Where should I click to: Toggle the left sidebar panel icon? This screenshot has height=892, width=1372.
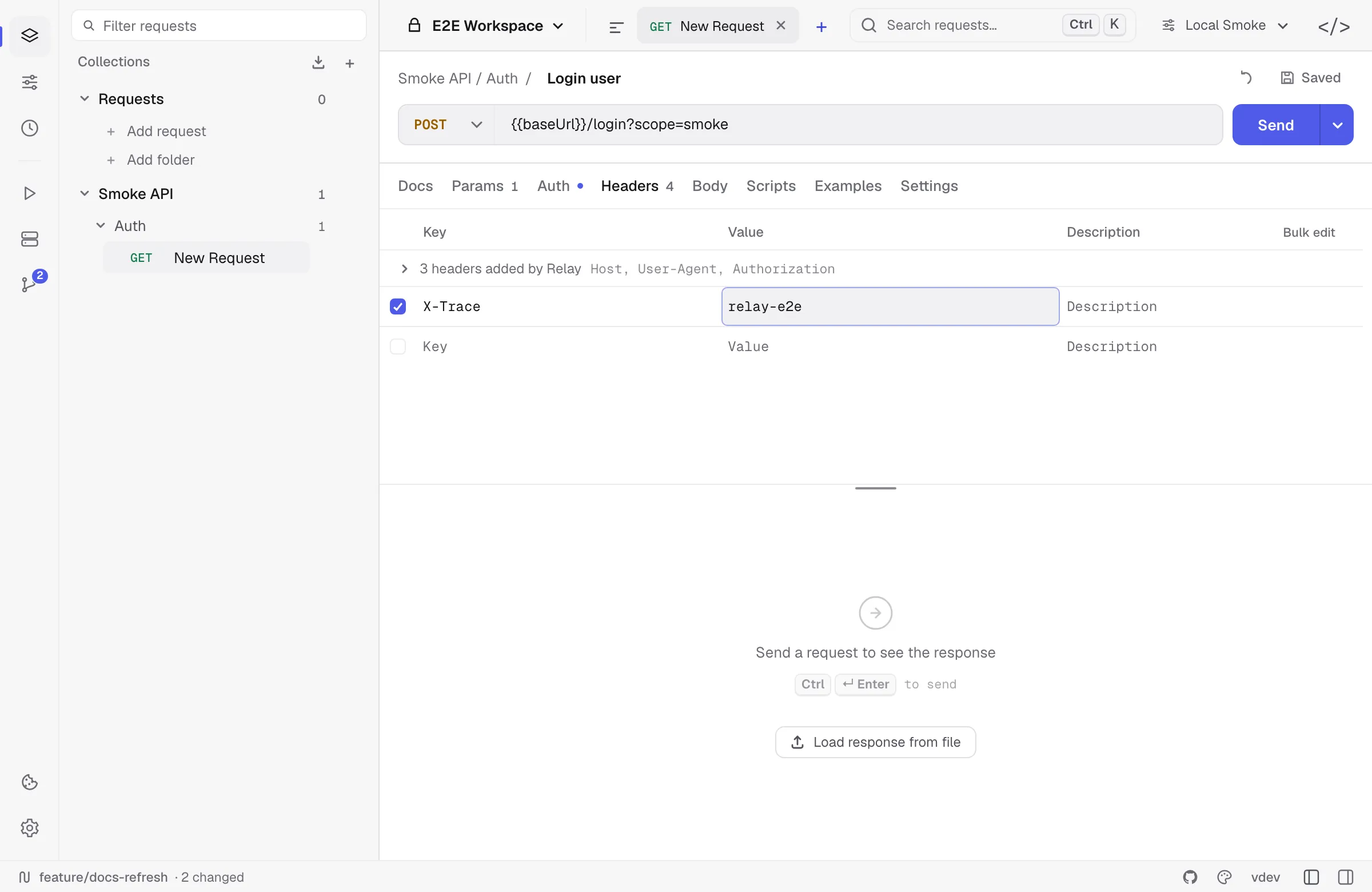pos(1311,877)
